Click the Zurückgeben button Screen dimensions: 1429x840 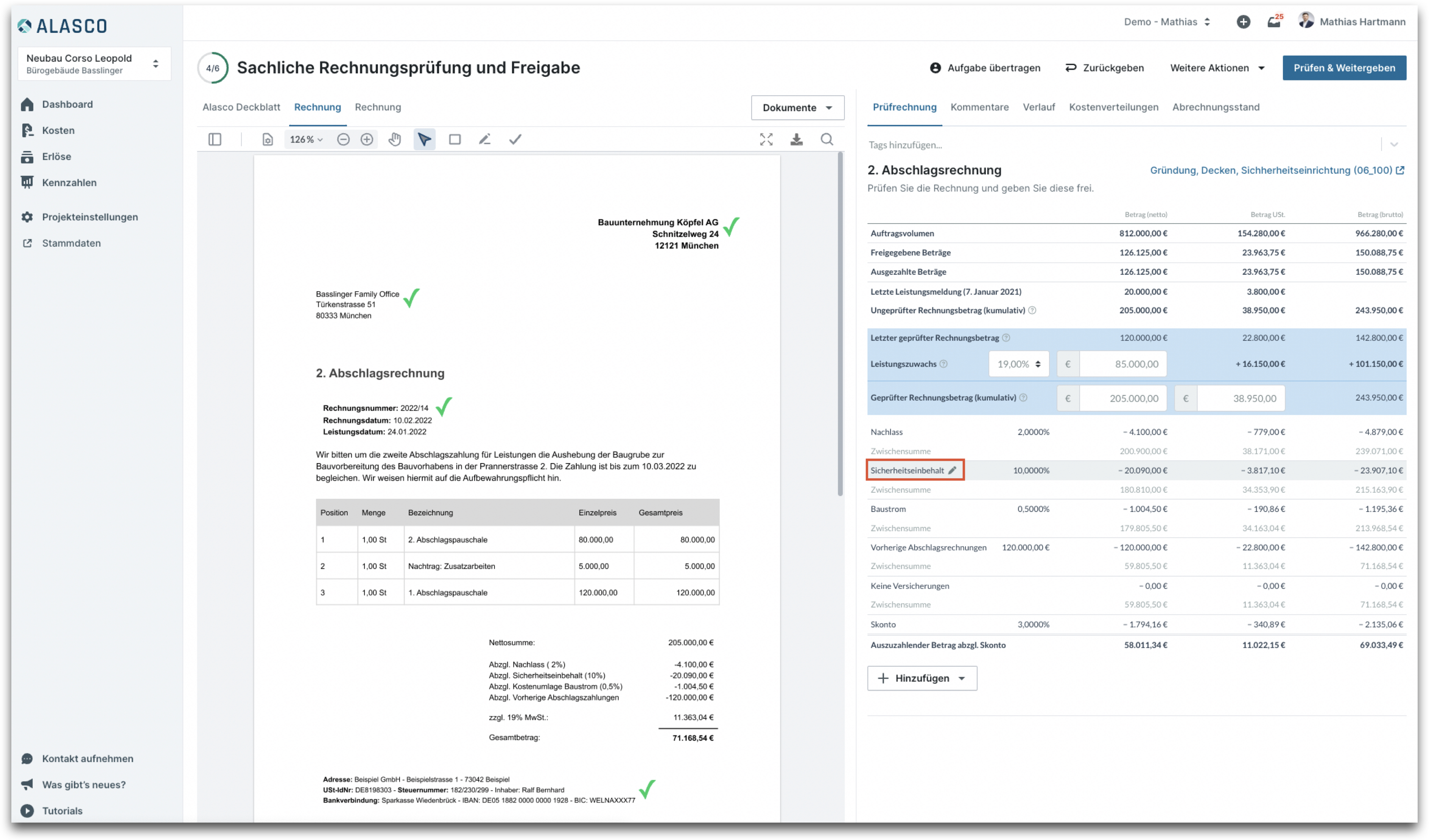[x=1104, y=68]
